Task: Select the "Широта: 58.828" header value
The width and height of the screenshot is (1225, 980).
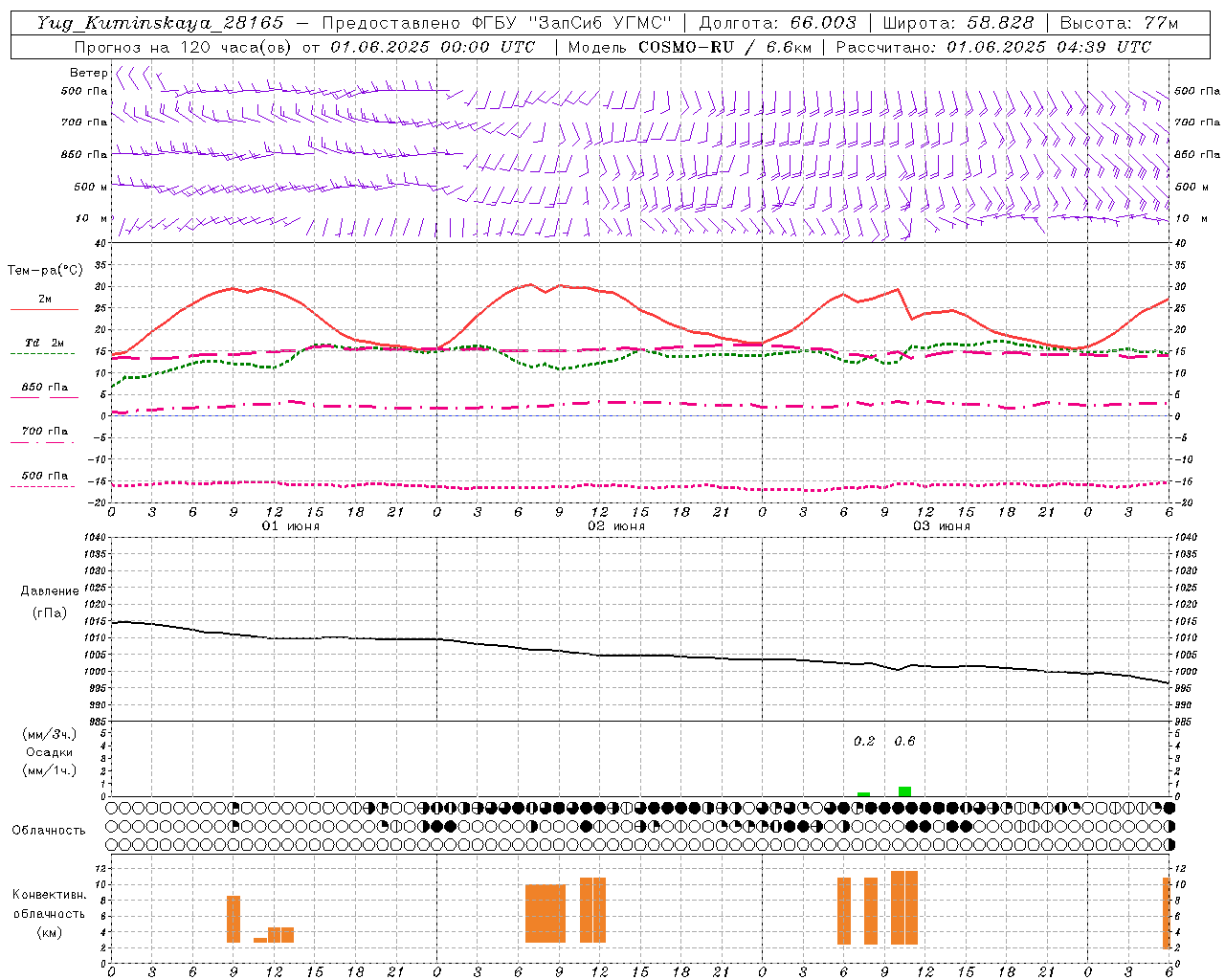Action: click(x=958, y=23)
